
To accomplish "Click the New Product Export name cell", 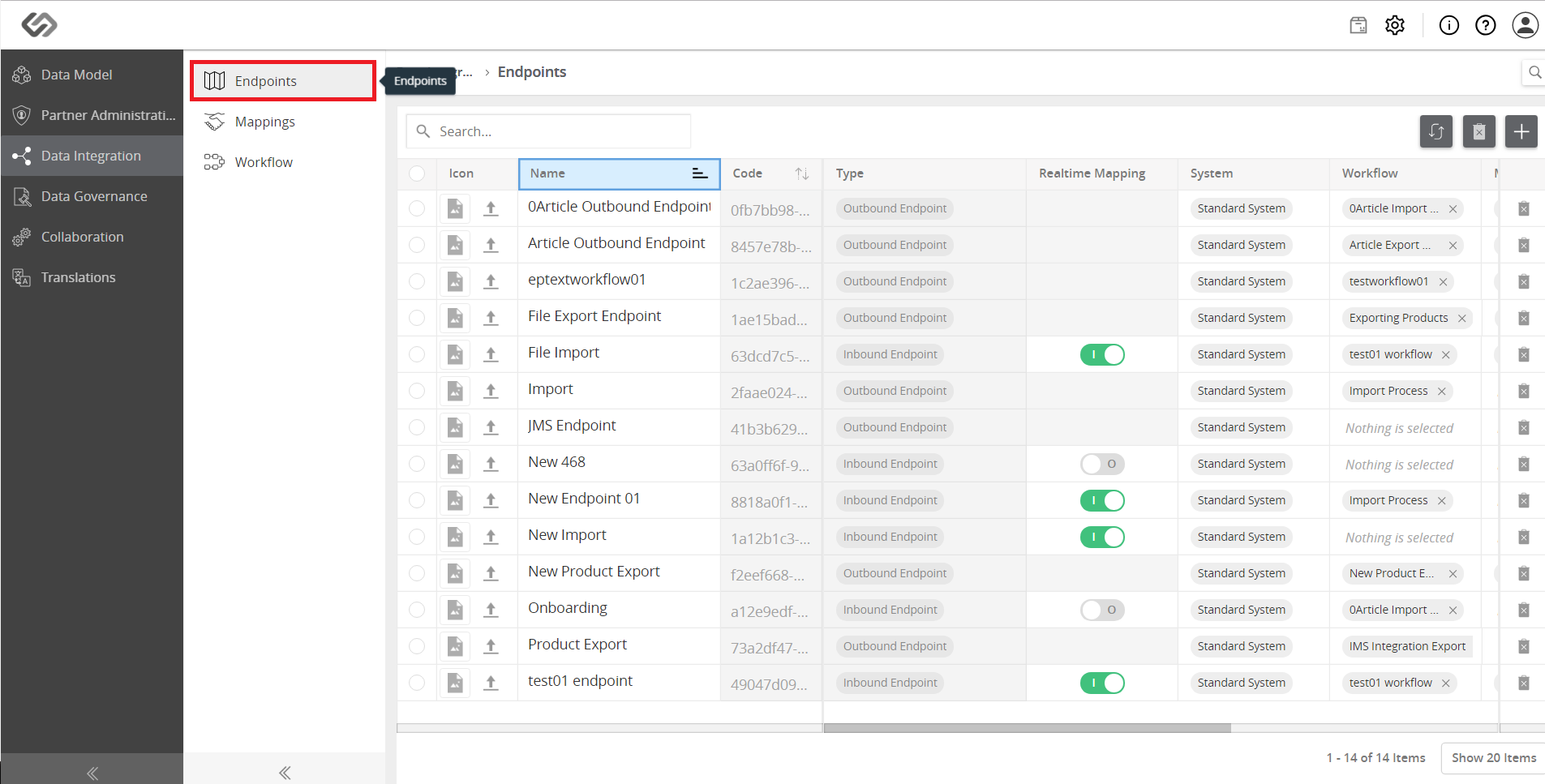I will point(619,572).
